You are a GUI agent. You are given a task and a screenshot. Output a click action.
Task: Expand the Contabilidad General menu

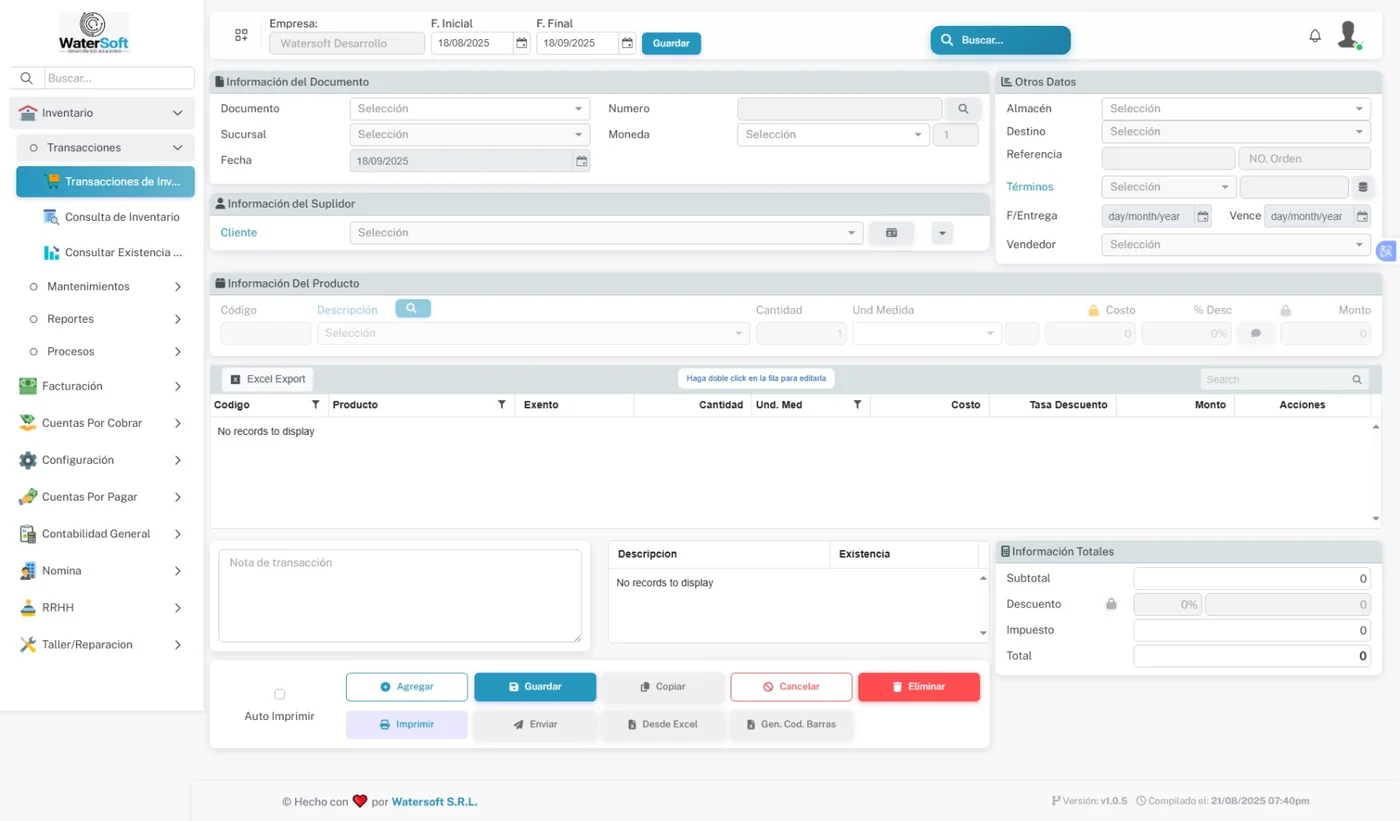coord(101,534)
